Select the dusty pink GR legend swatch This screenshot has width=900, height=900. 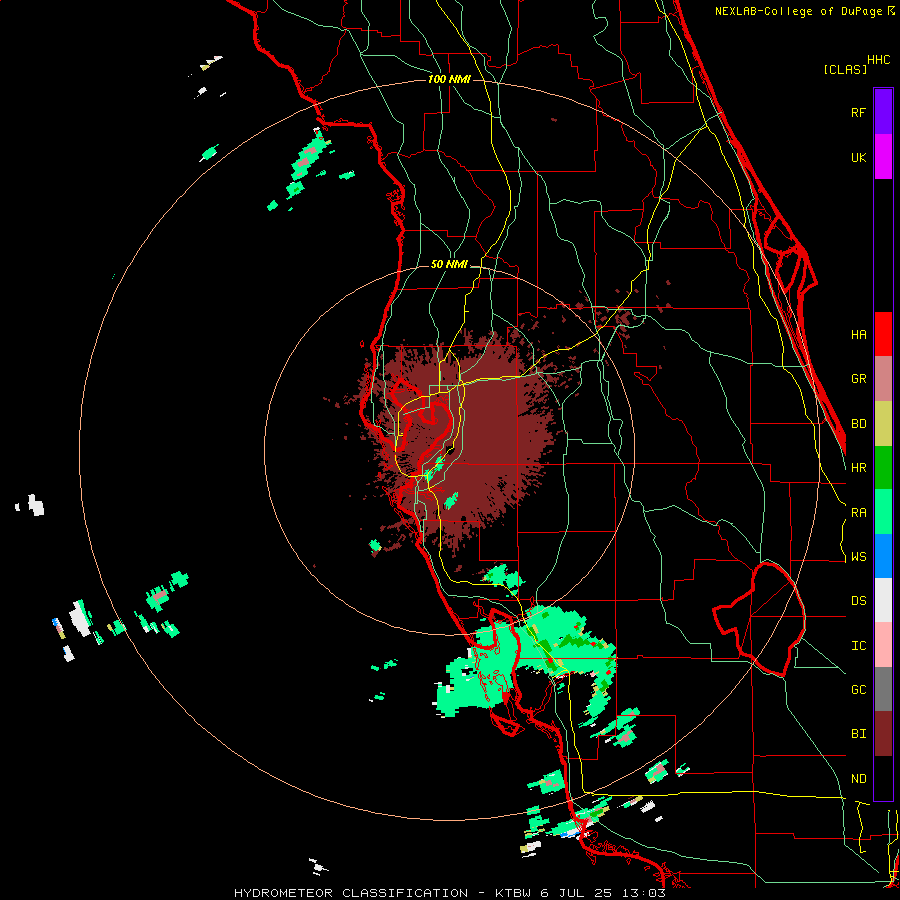point(883,379)
